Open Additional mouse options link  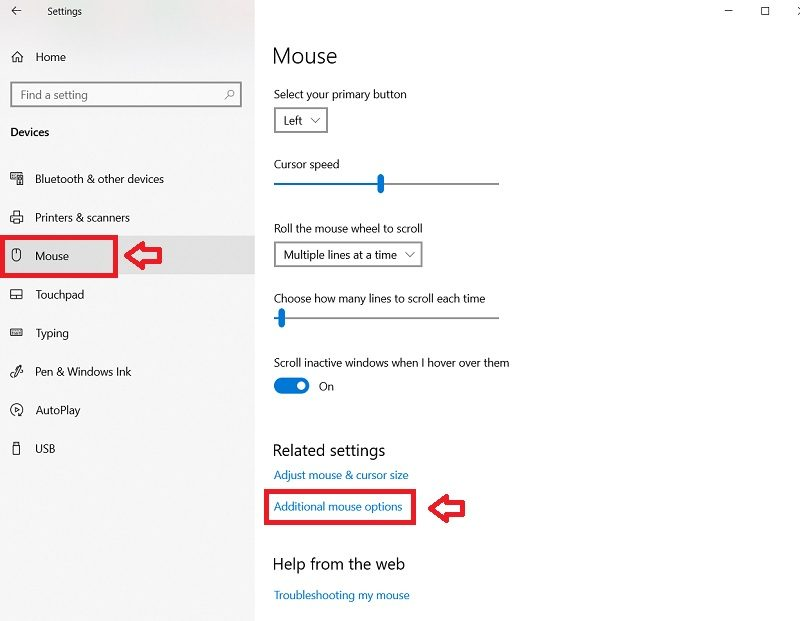(338, 507)
